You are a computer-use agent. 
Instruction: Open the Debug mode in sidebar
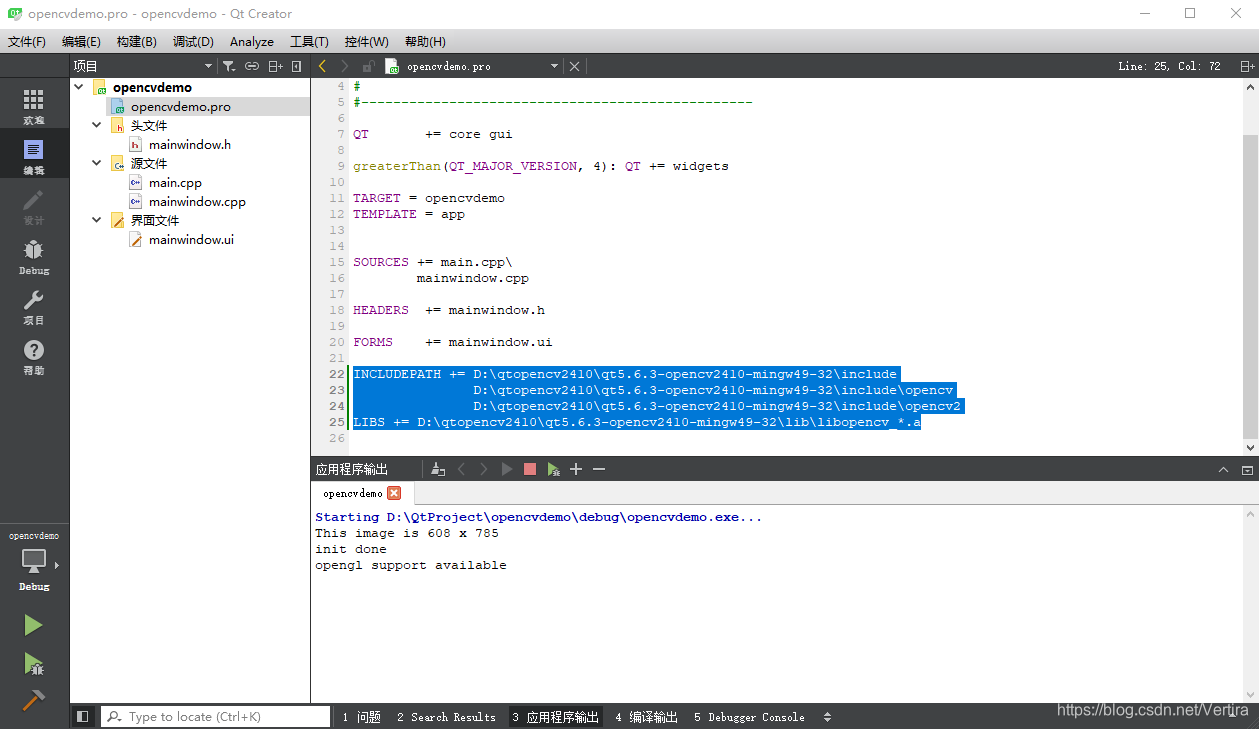tap(34, 256)
